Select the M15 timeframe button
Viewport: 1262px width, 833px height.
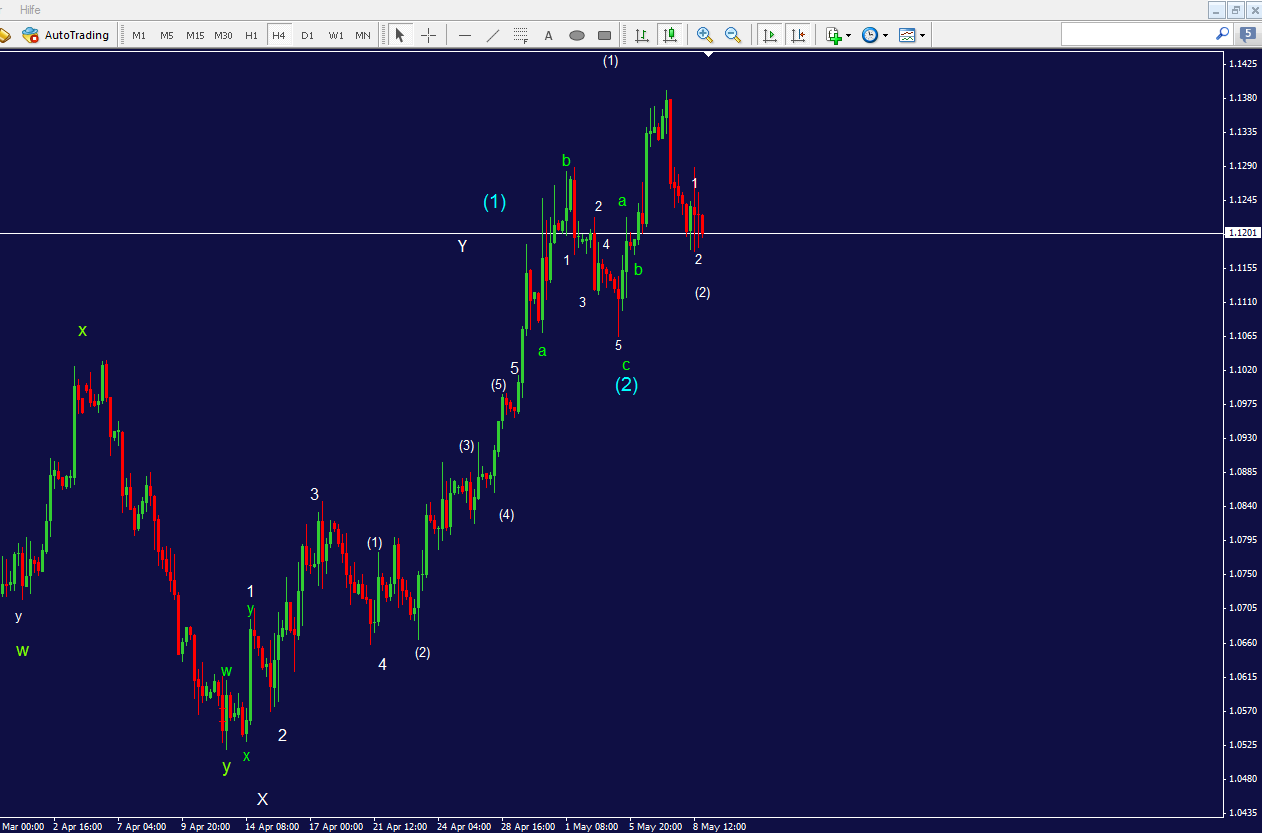tap(195, 35)
